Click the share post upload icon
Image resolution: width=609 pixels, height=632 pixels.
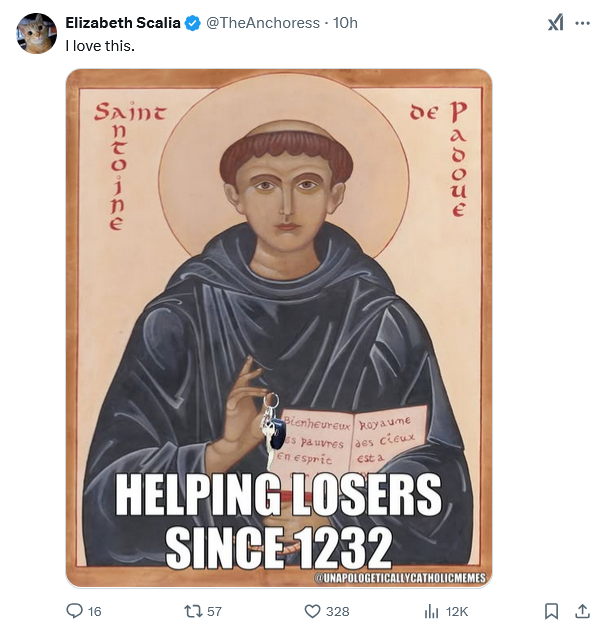[582, 611]
